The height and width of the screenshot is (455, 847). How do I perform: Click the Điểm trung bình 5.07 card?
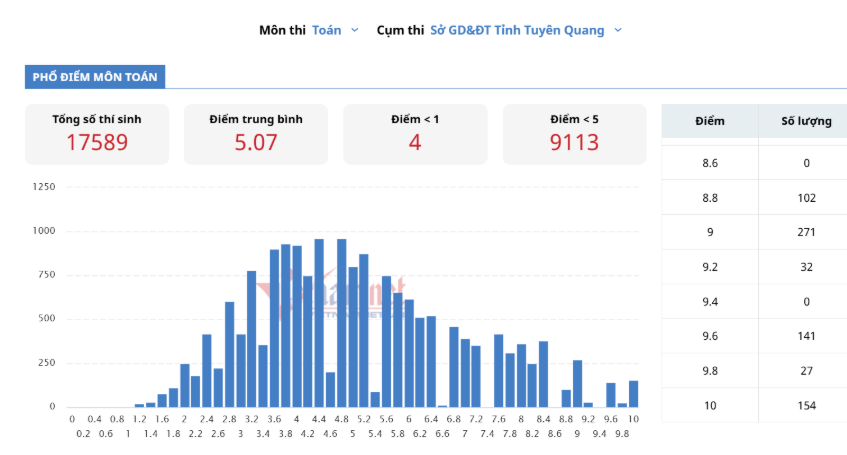point(256,134)
